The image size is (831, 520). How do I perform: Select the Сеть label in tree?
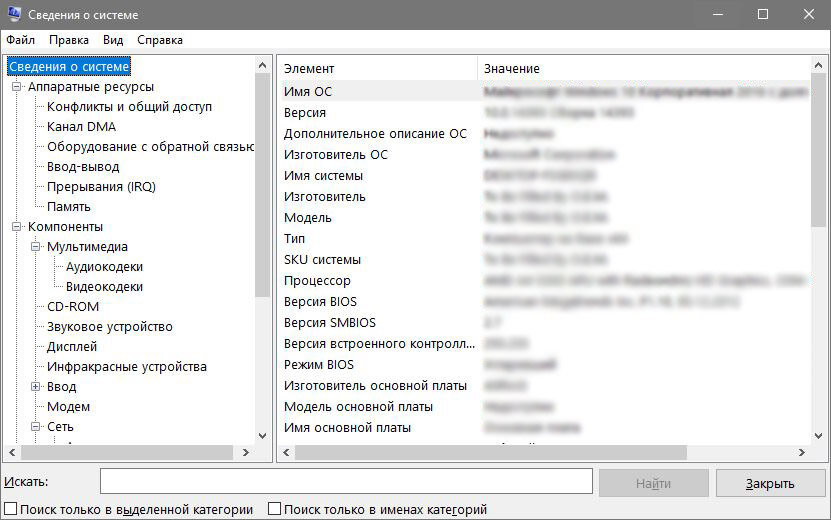pyautogui.click(x=60, y=426)
